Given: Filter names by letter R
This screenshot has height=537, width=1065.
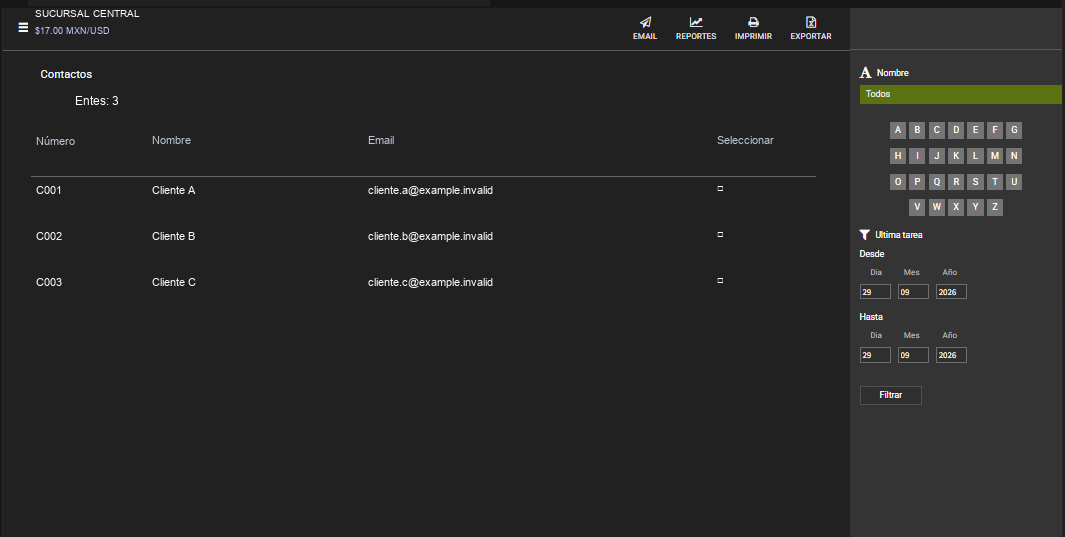Looking at the screenshot, I should coord(956,182).
